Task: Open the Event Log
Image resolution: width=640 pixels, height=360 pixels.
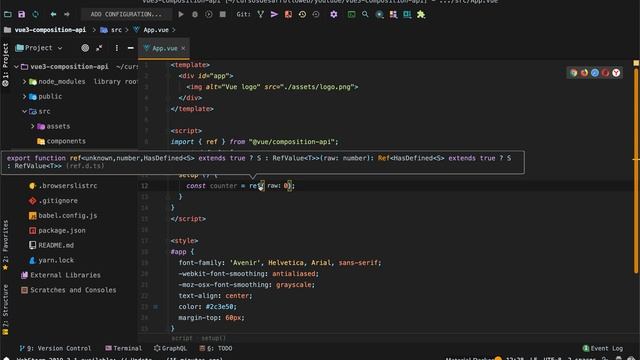Action: [x=603, y=348]
